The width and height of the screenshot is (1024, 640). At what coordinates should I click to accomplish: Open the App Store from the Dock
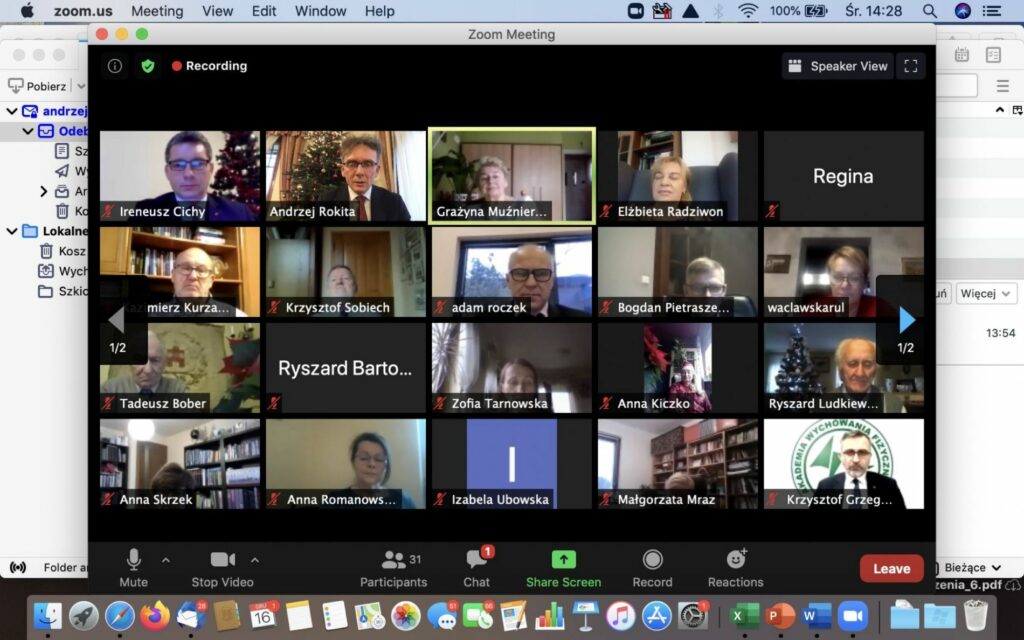click(x=656, y=616)
